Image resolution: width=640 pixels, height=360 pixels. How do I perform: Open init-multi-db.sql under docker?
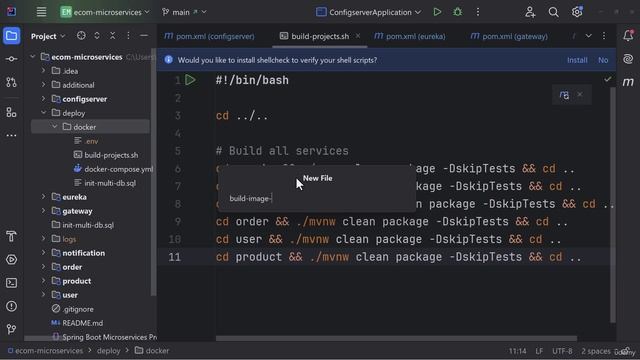[x=105, y=183]
